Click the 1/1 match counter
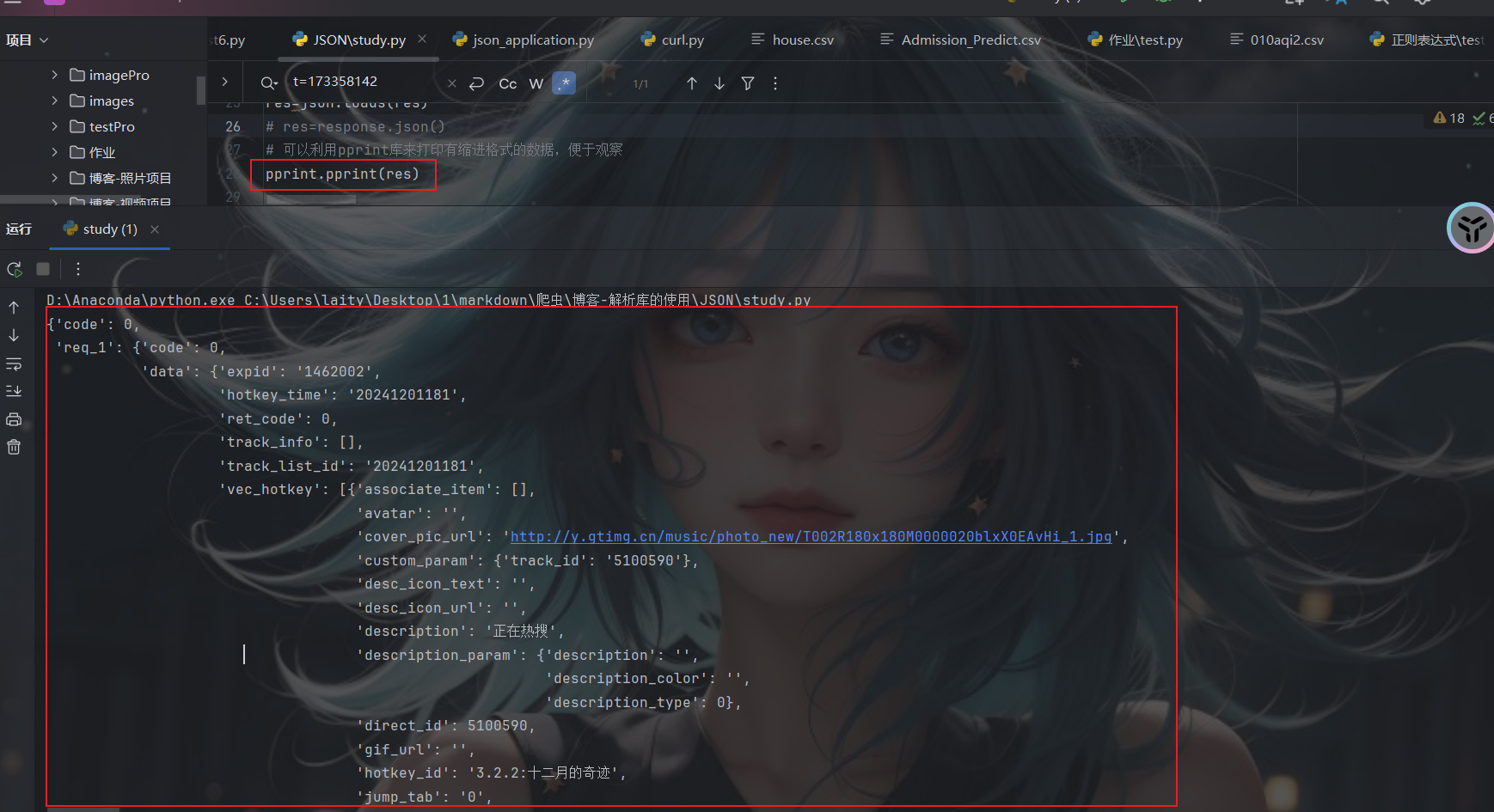Screen dimensions: 1494x812 point(640,83)
